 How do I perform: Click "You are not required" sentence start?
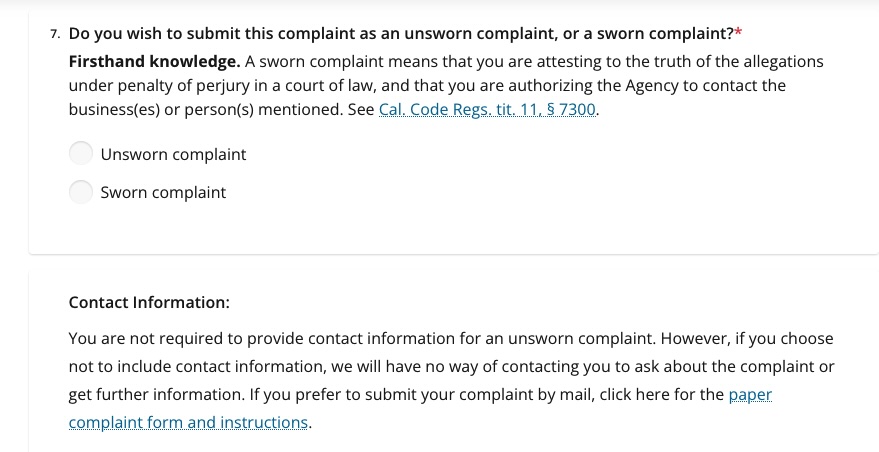tap(140, 338)
